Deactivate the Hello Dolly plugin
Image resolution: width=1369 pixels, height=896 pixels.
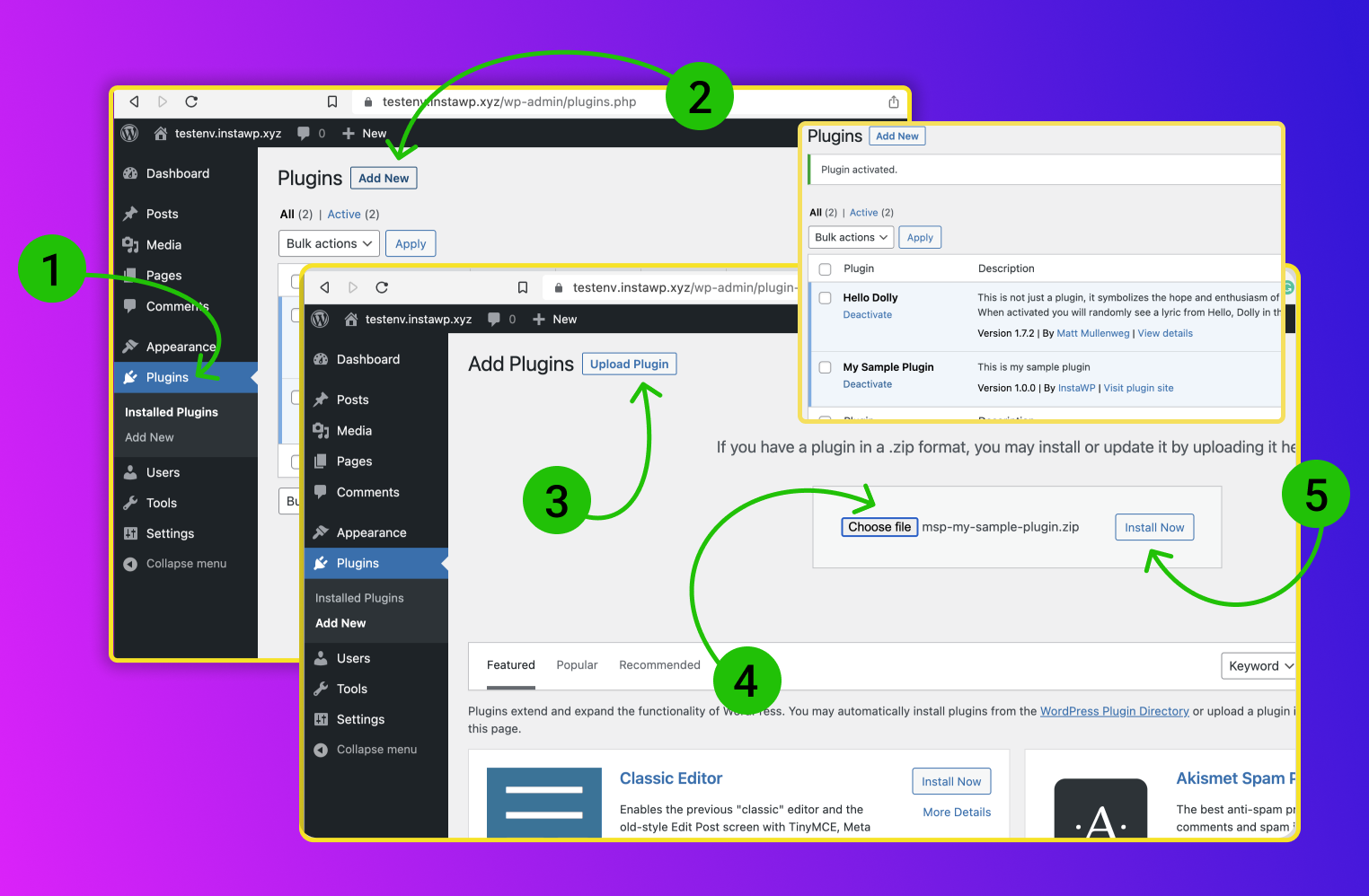coord(868,315)
